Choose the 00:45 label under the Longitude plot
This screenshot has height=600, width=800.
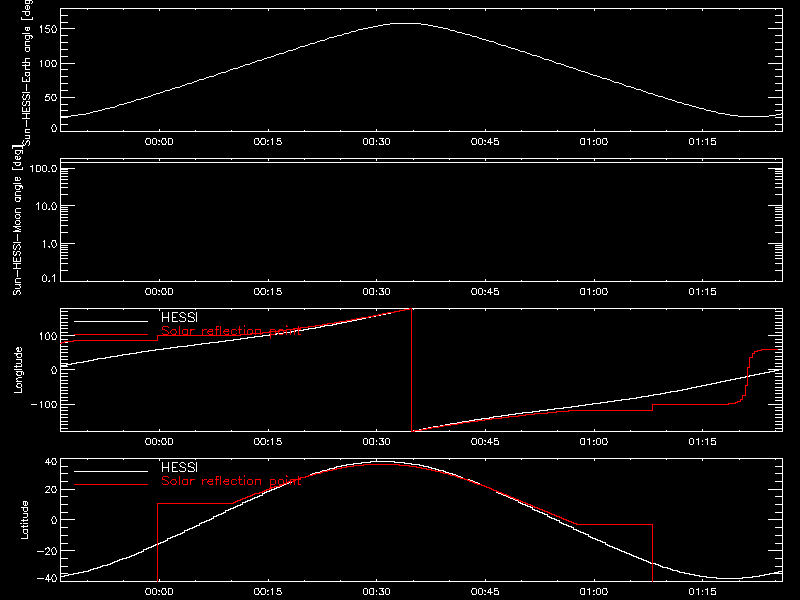pos(485,442)
